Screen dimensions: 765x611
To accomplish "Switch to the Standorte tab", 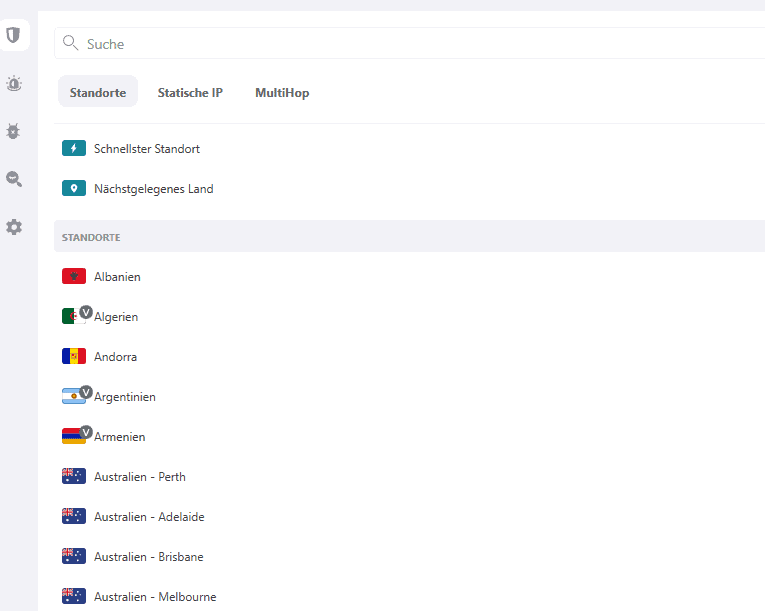I will 98,92.
